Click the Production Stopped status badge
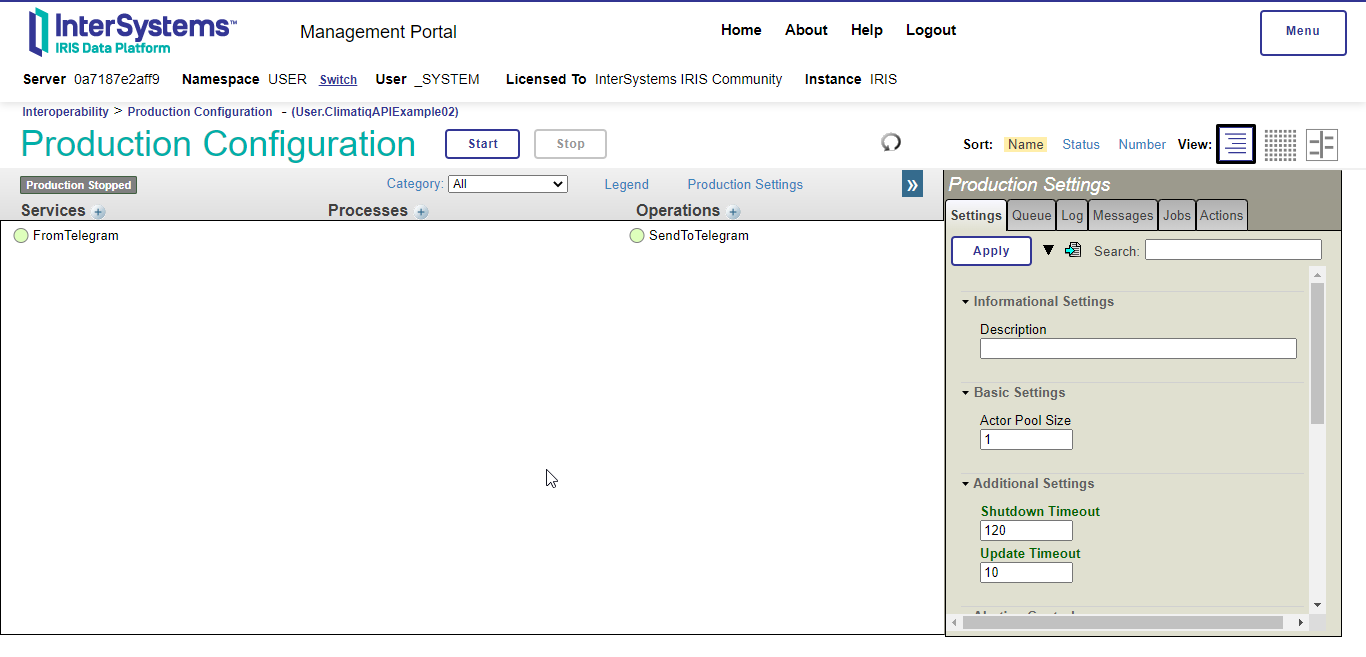 (78, 185)
